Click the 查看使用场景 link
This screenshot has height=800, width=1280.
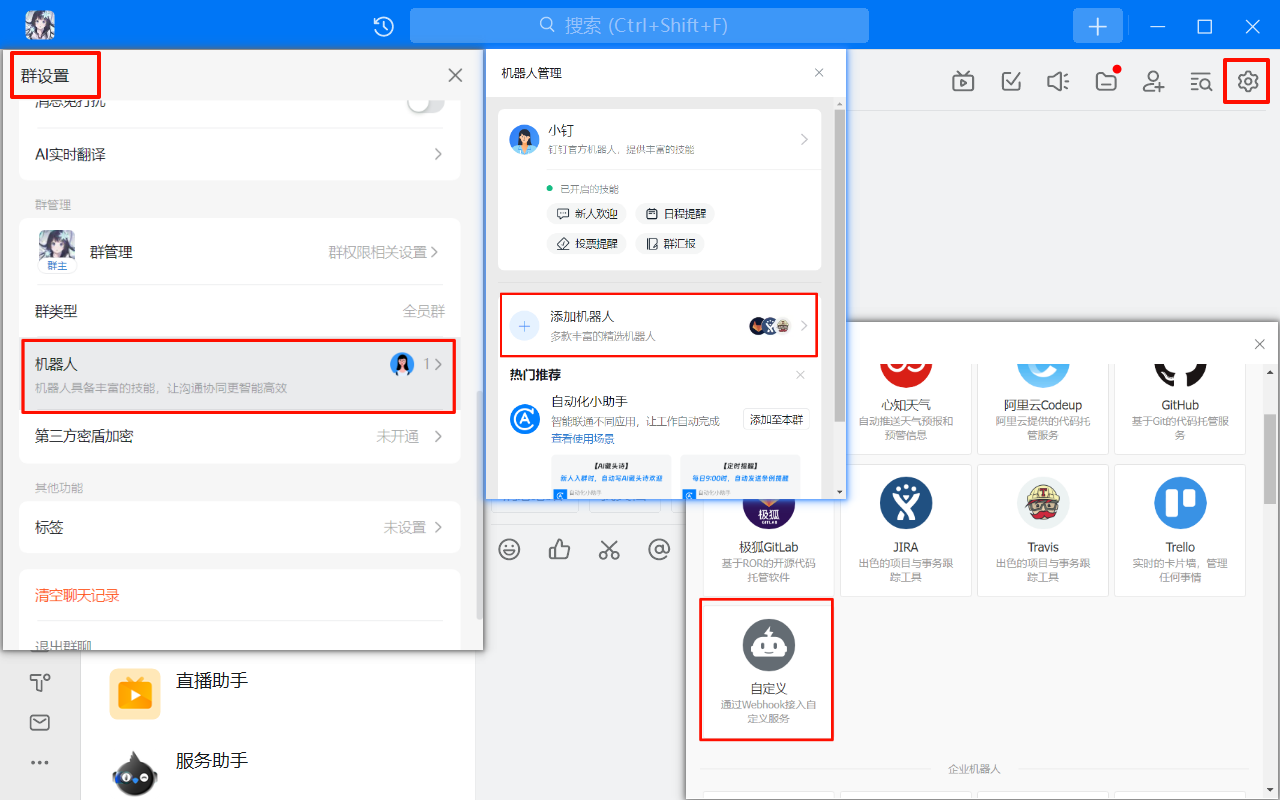582,438
